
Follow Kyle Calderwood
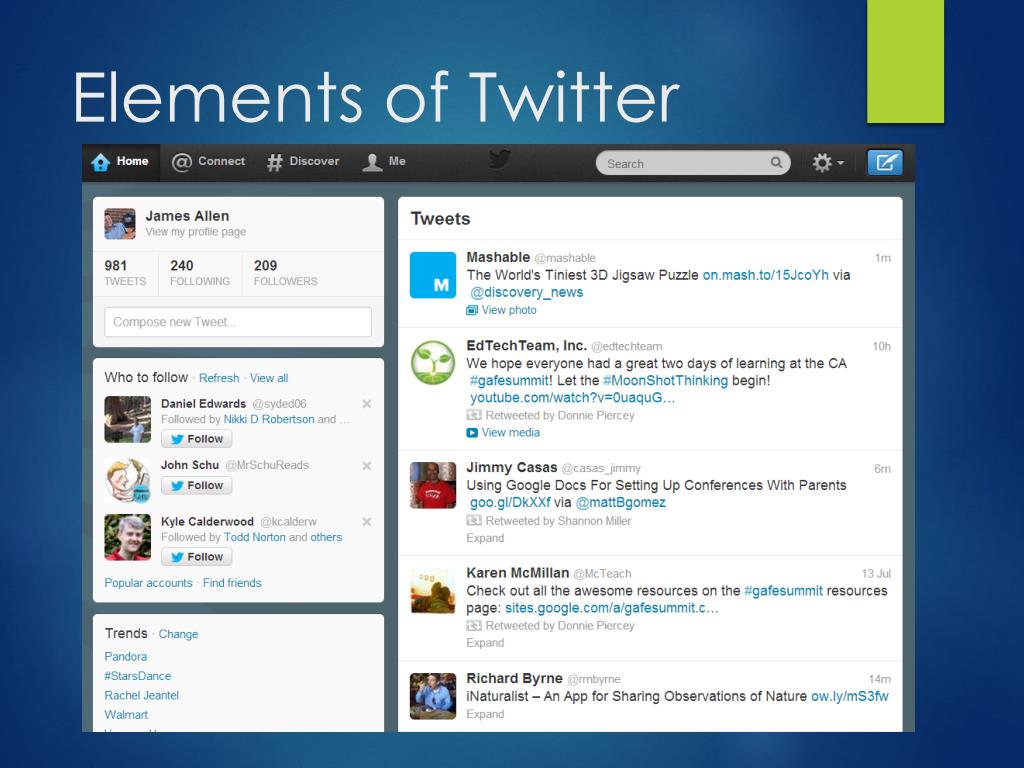pyautogui.click(x=197, y=556)
